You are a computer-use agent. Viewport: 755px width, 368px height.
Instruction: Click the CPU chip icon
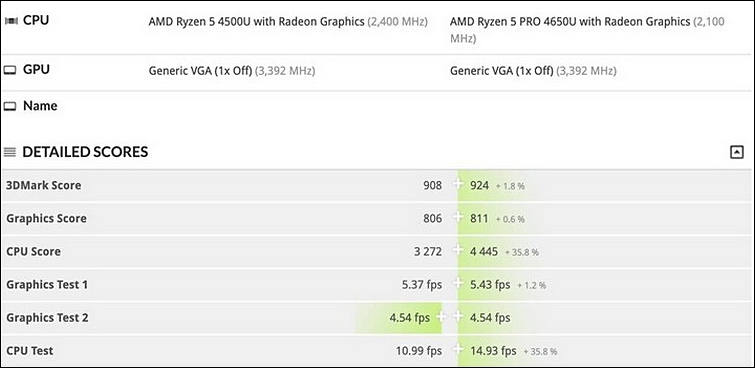pos(11,21)
